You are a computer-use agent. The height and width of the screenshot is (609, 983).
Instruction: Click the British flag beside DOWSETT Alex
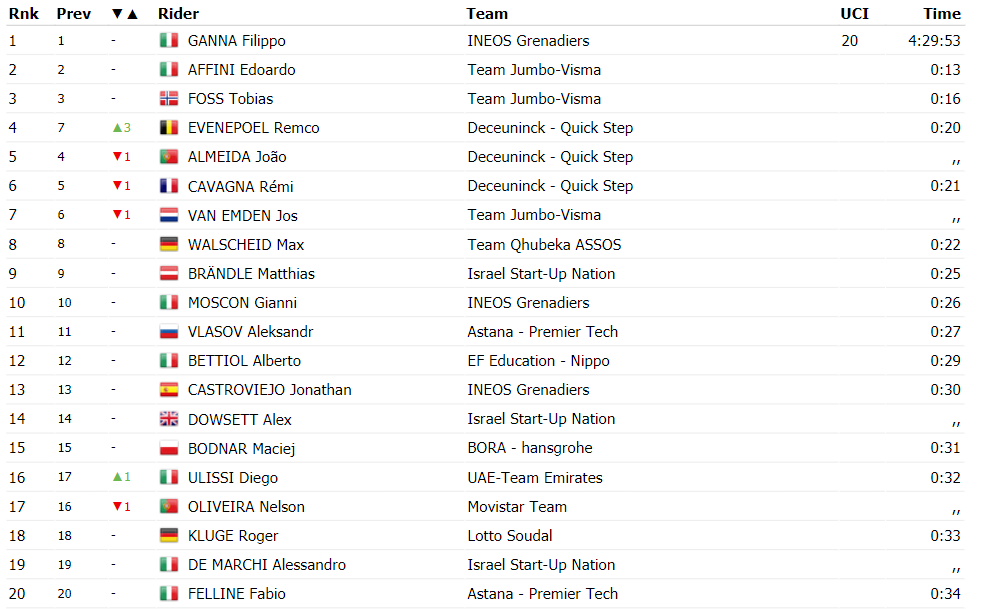point(169,419)
